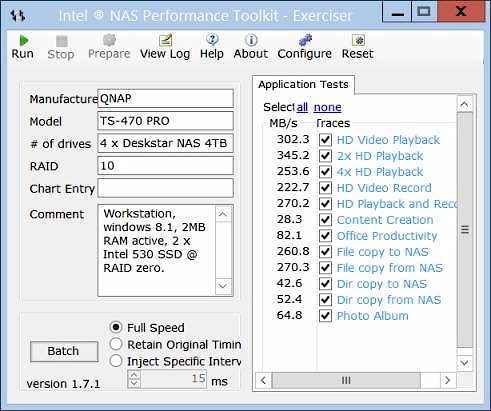The image size is (491, 411).
Task: Click the Prepare gear icon
Action: tap(109, 40)
